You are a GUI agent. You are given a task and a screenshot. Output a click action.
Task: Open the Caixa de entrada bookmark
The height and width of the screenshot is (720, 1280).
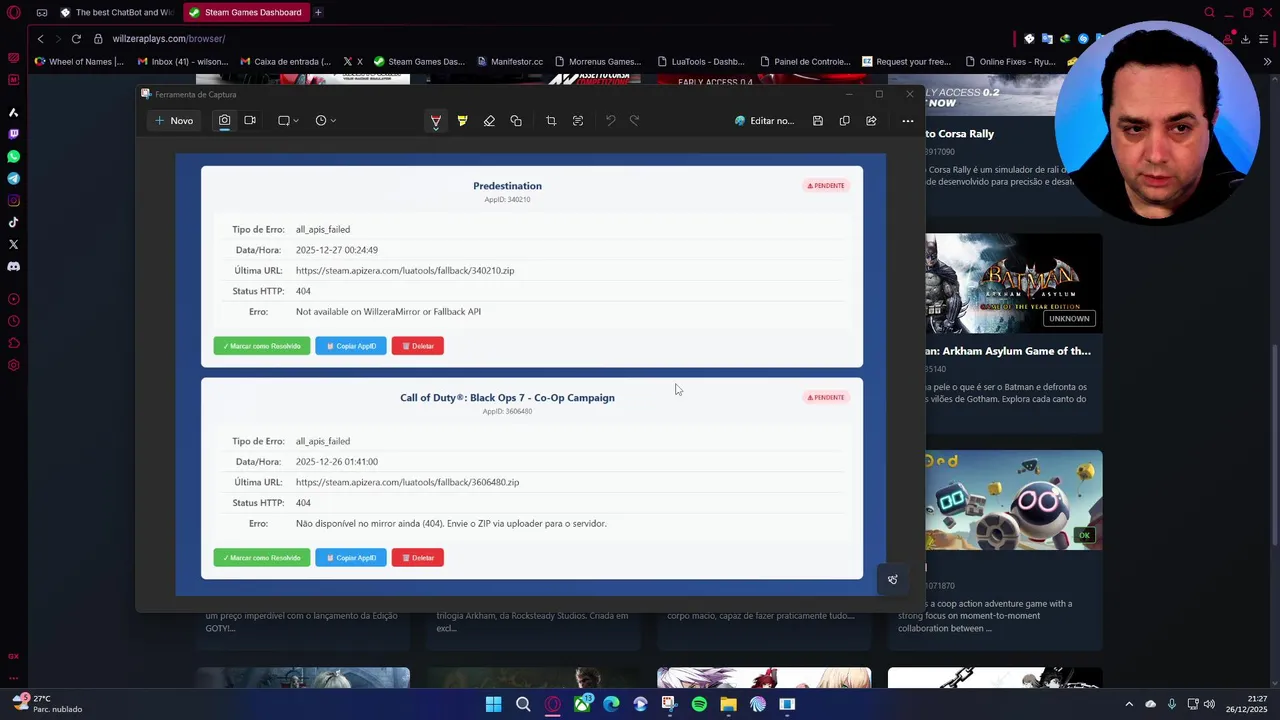click(286, 61)
